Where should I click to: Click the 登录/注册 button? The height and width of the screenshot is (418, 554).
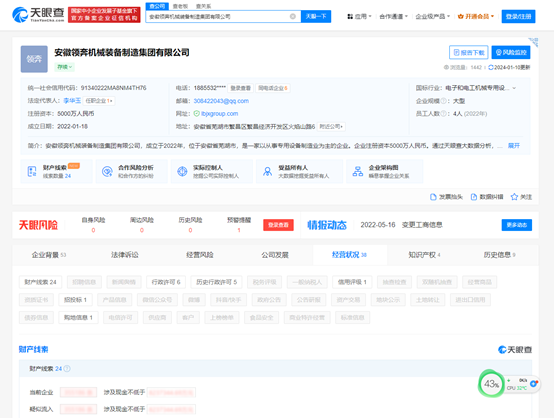[x=518, y=16]
